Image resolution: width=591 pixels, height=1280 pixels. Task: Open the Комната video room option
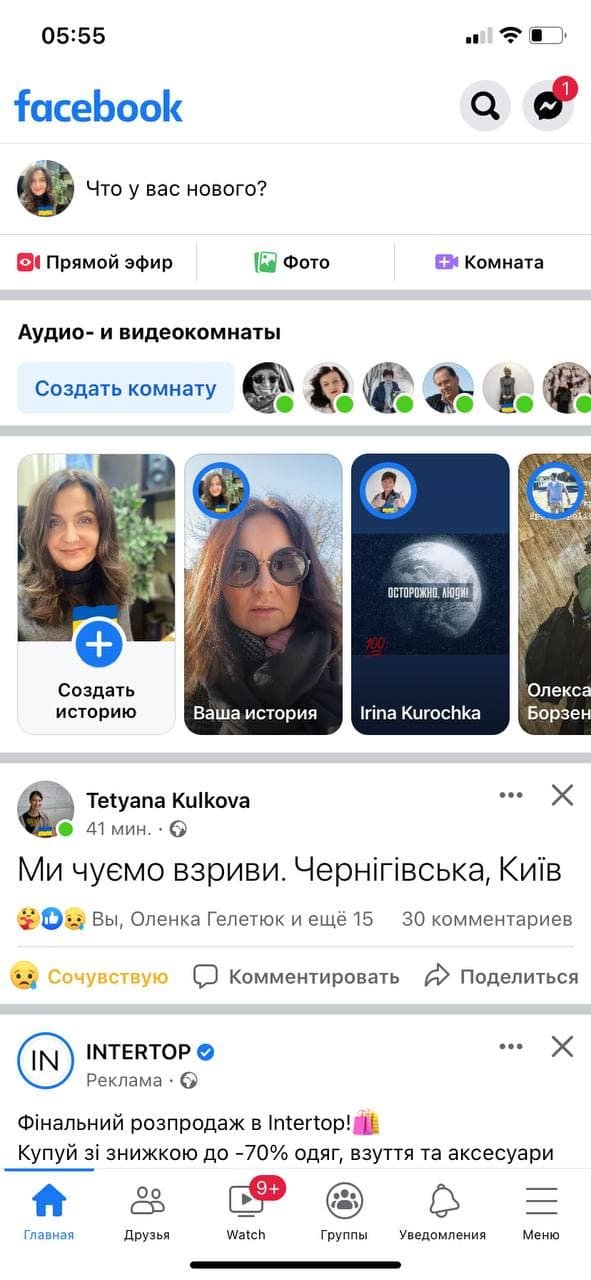pyautogui.click(x=489, y=262)
